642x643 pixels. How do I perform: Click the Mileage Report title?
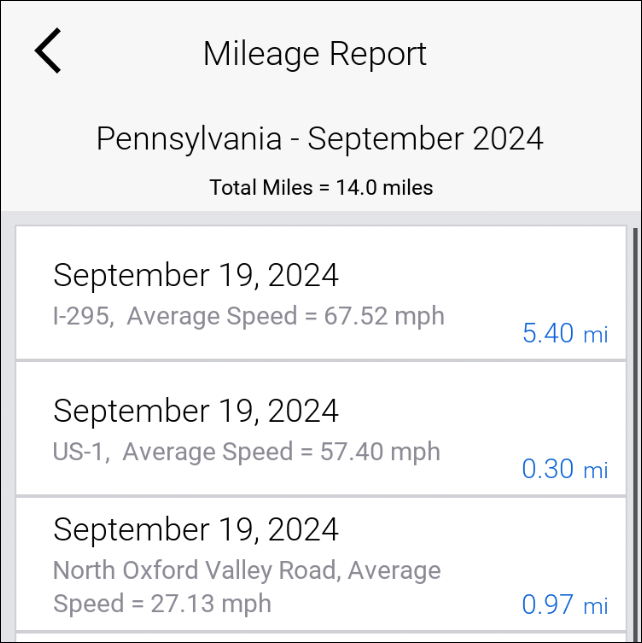tap(315, 53)
